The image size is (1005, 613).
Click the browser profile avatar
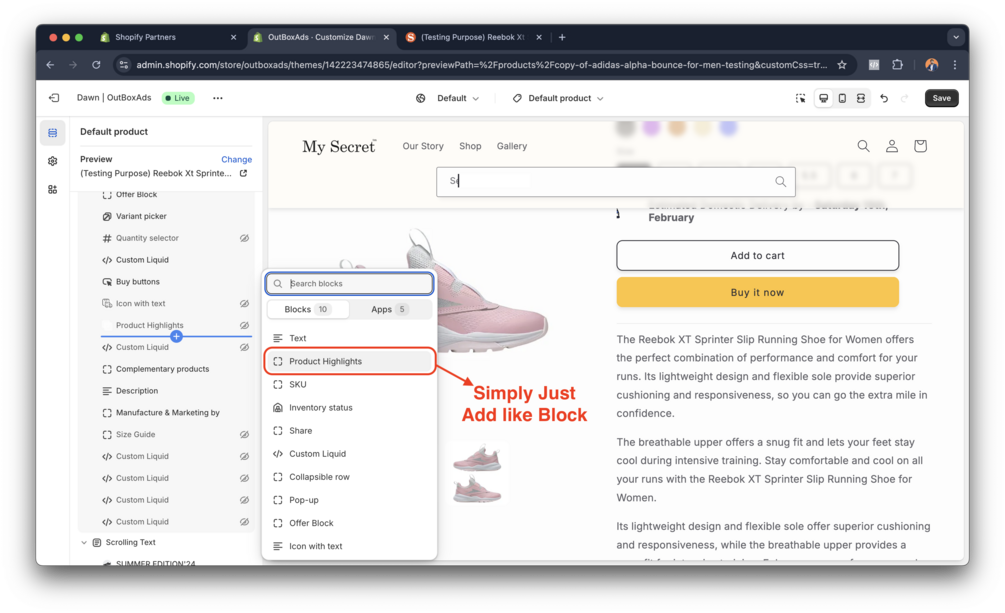(932, 65)
